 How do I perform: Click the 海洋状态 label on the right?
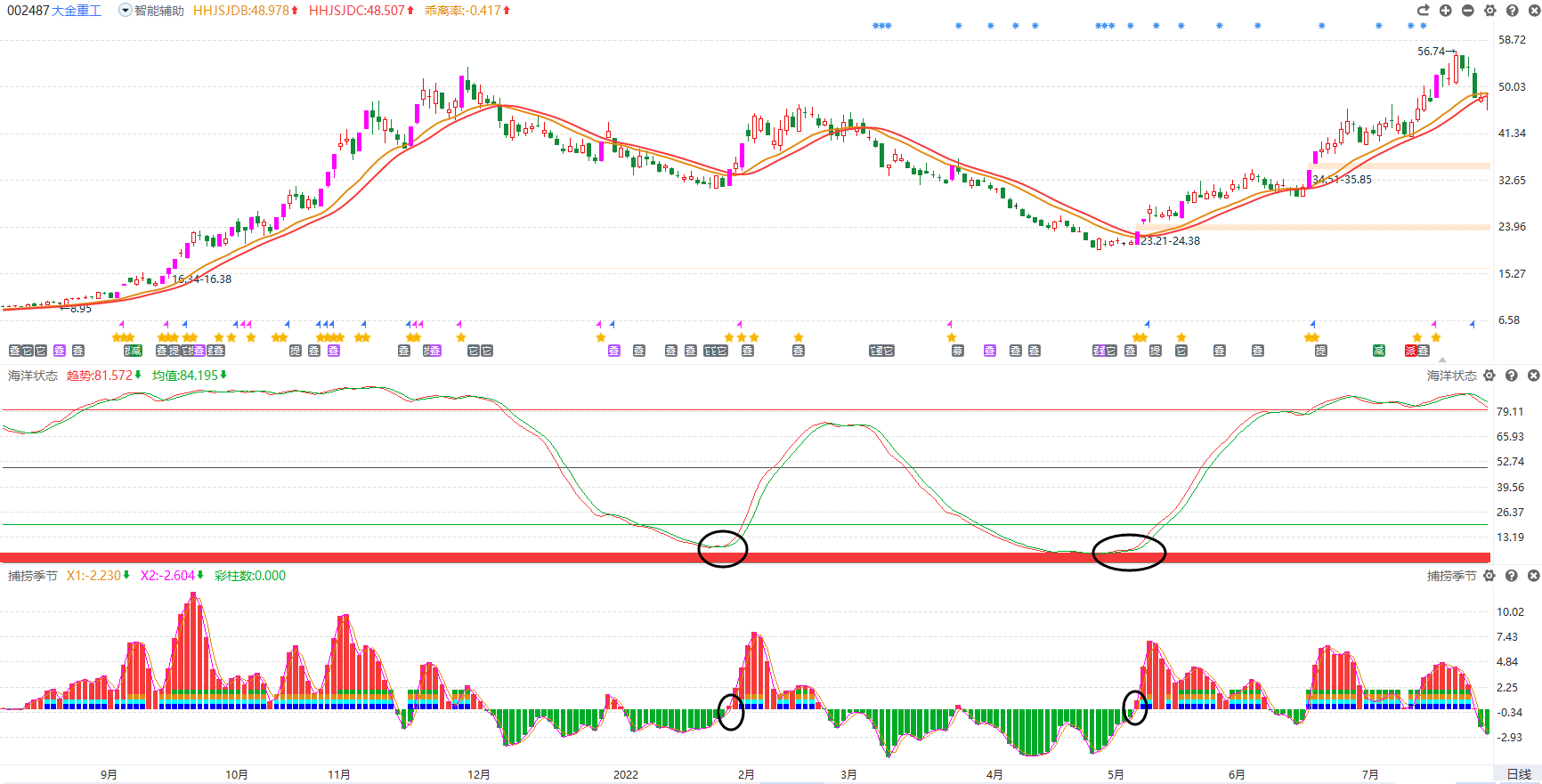pyautogui.click(x=1452, y=376)
